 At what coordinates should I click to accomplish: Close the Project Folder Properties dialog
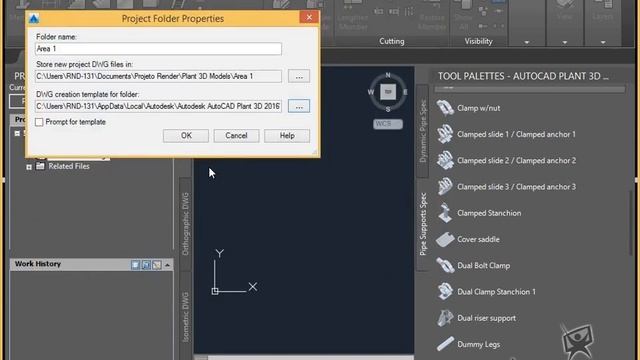[309, 17]
